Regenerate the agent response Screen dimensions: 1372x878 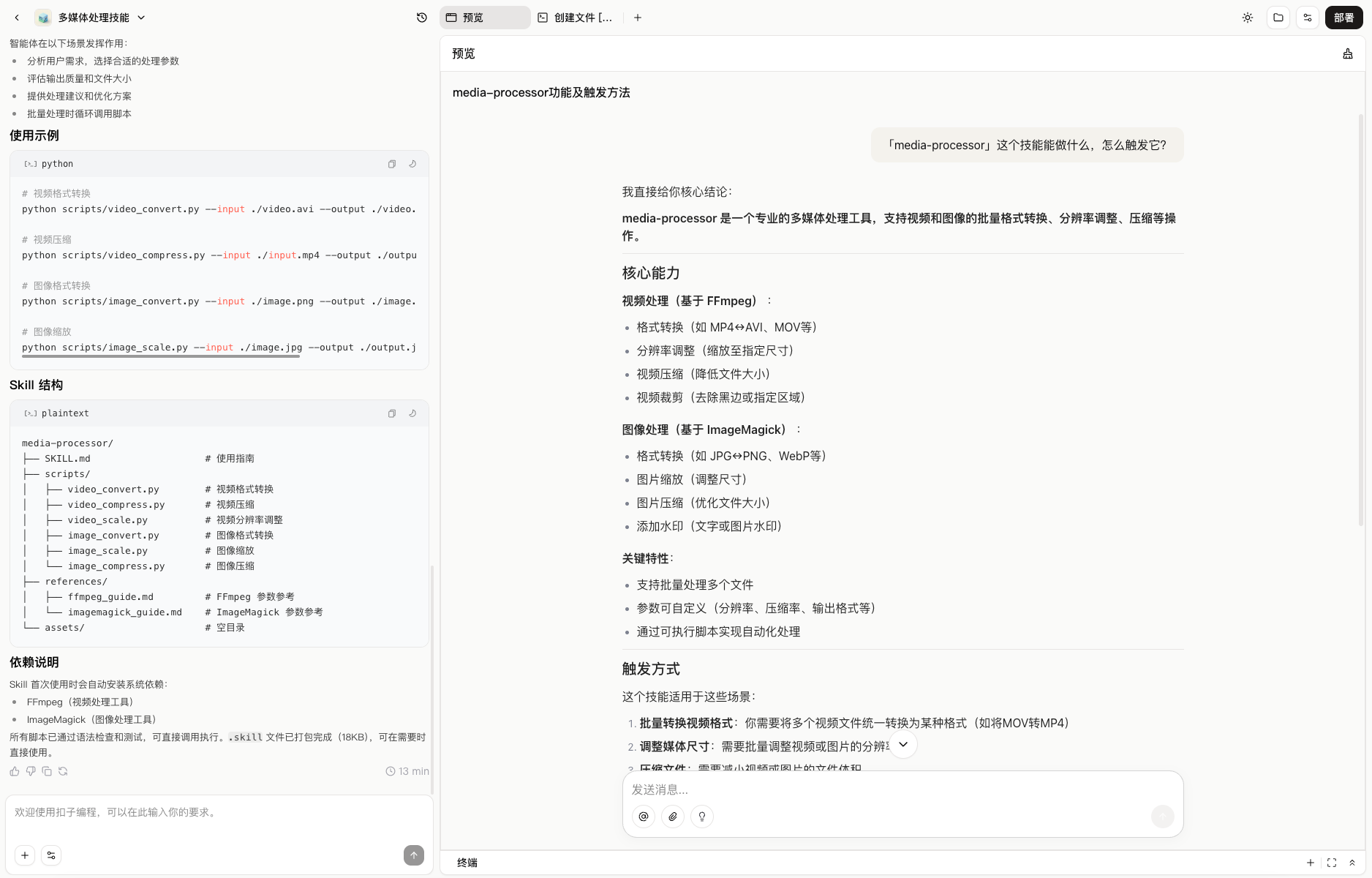tap(63, 771)
